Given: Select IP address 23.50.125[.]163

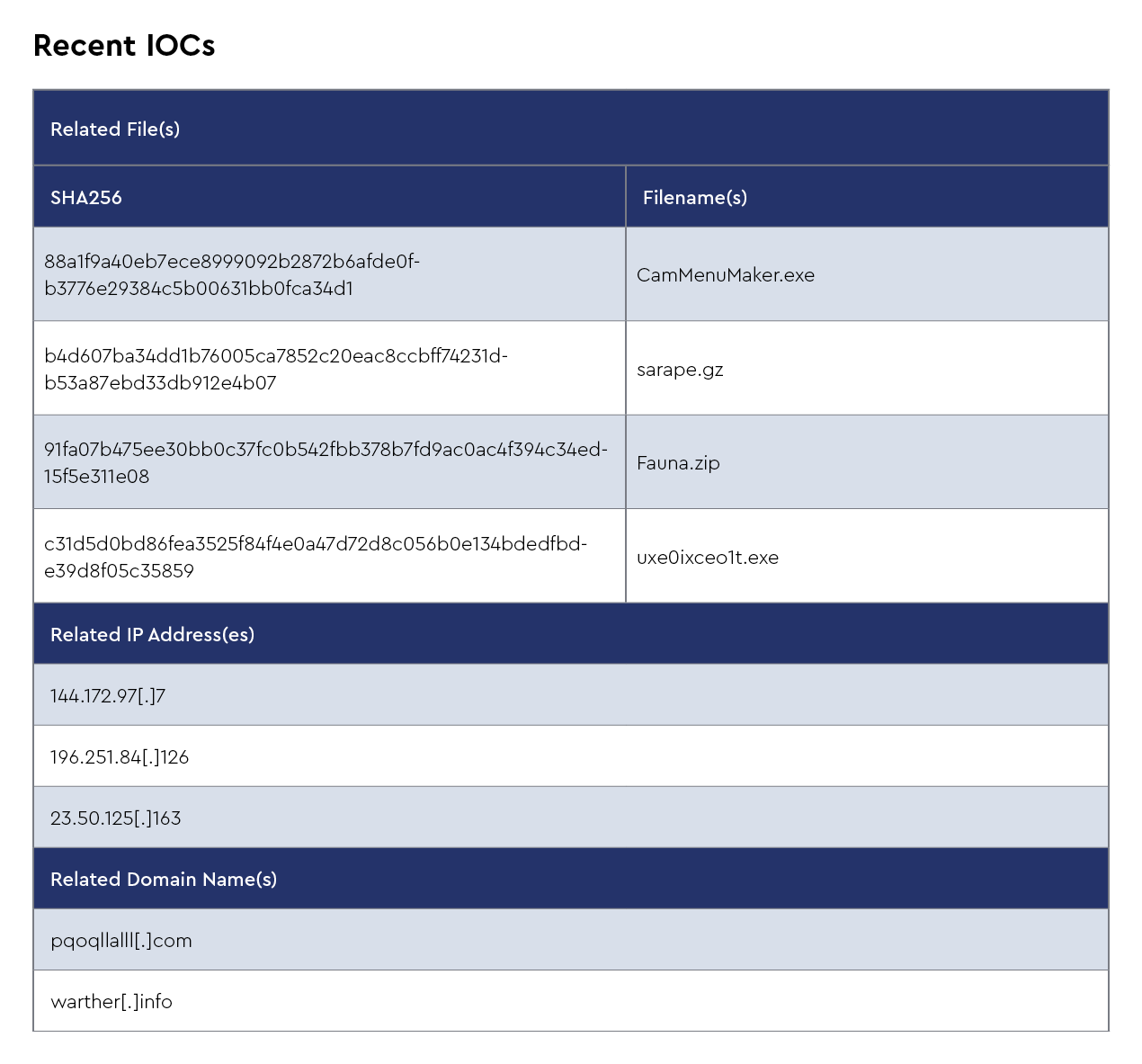Looking at the screenshot, I should [x=115, y=818].
